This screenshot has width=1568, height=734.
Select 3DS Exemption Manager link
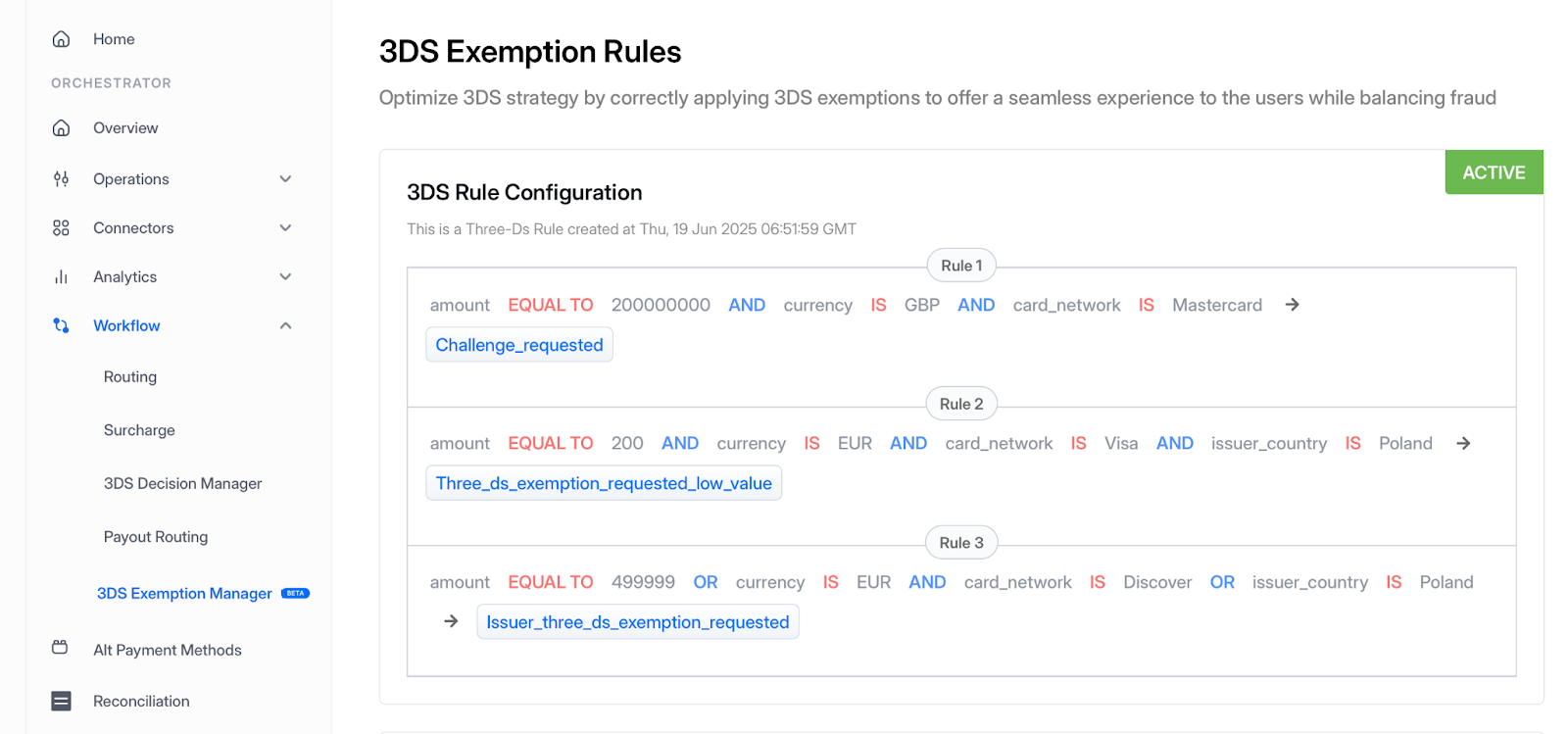click(x=184, y=594)
